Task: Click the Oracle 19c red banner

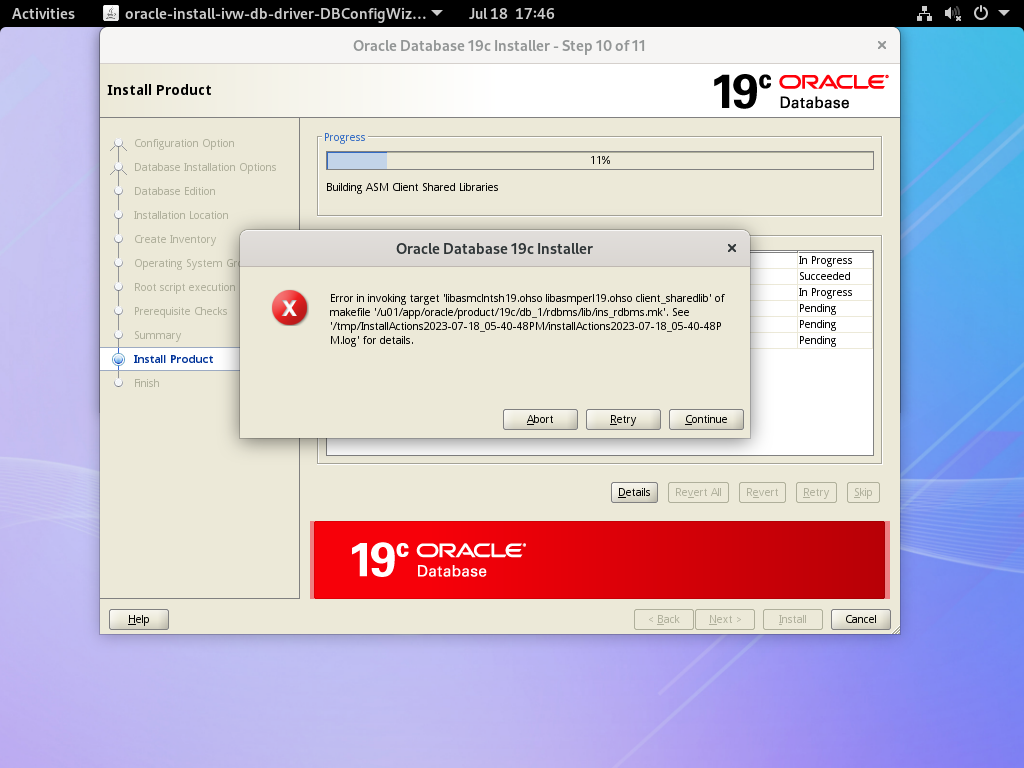Action: tap(599, 560)
